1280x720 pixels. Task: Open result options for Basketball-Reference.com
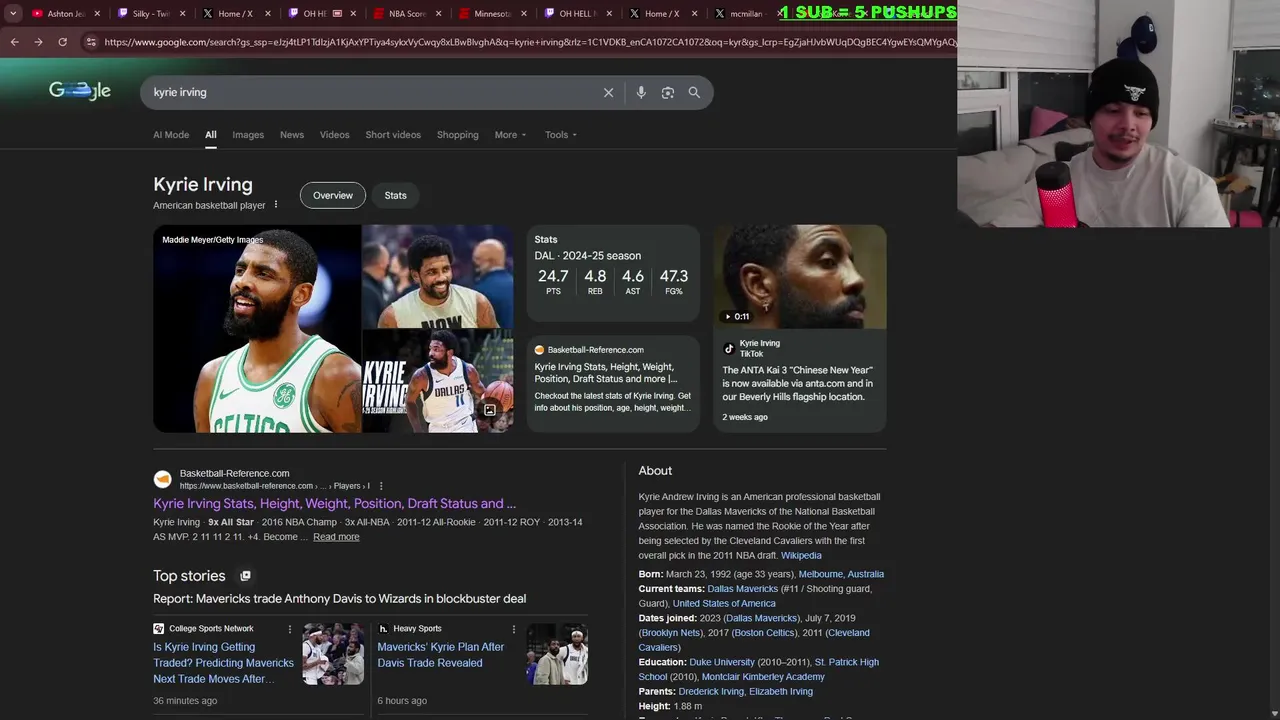click(381, 486)
